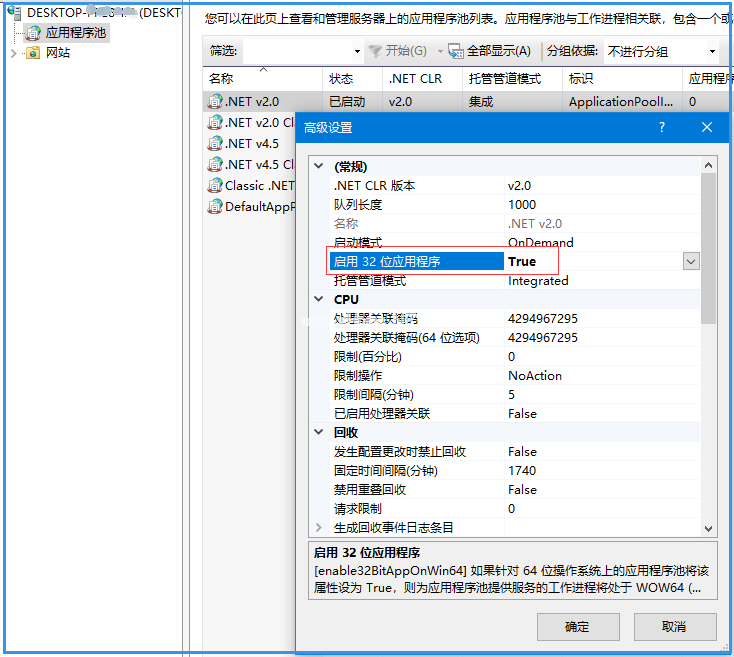Collapse the (常规) settings section
The width and height of the screenshot is (734, 657).
[319, 167]
